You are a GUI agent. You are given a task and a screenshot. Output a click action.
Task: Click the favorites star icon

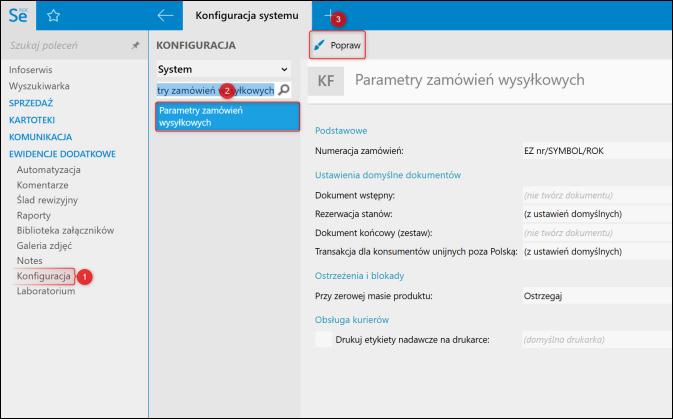point(54,16)
